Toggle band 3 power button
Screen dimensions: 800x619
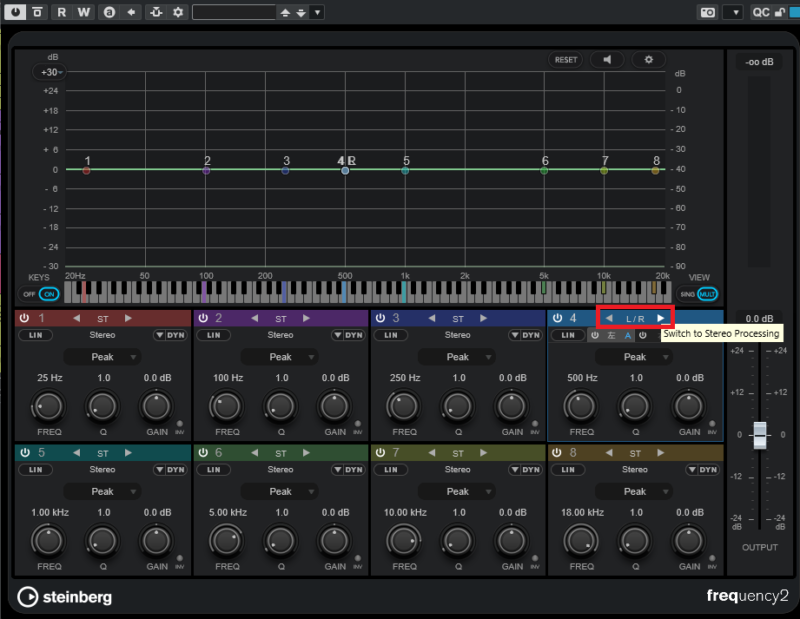click(380, 318)
